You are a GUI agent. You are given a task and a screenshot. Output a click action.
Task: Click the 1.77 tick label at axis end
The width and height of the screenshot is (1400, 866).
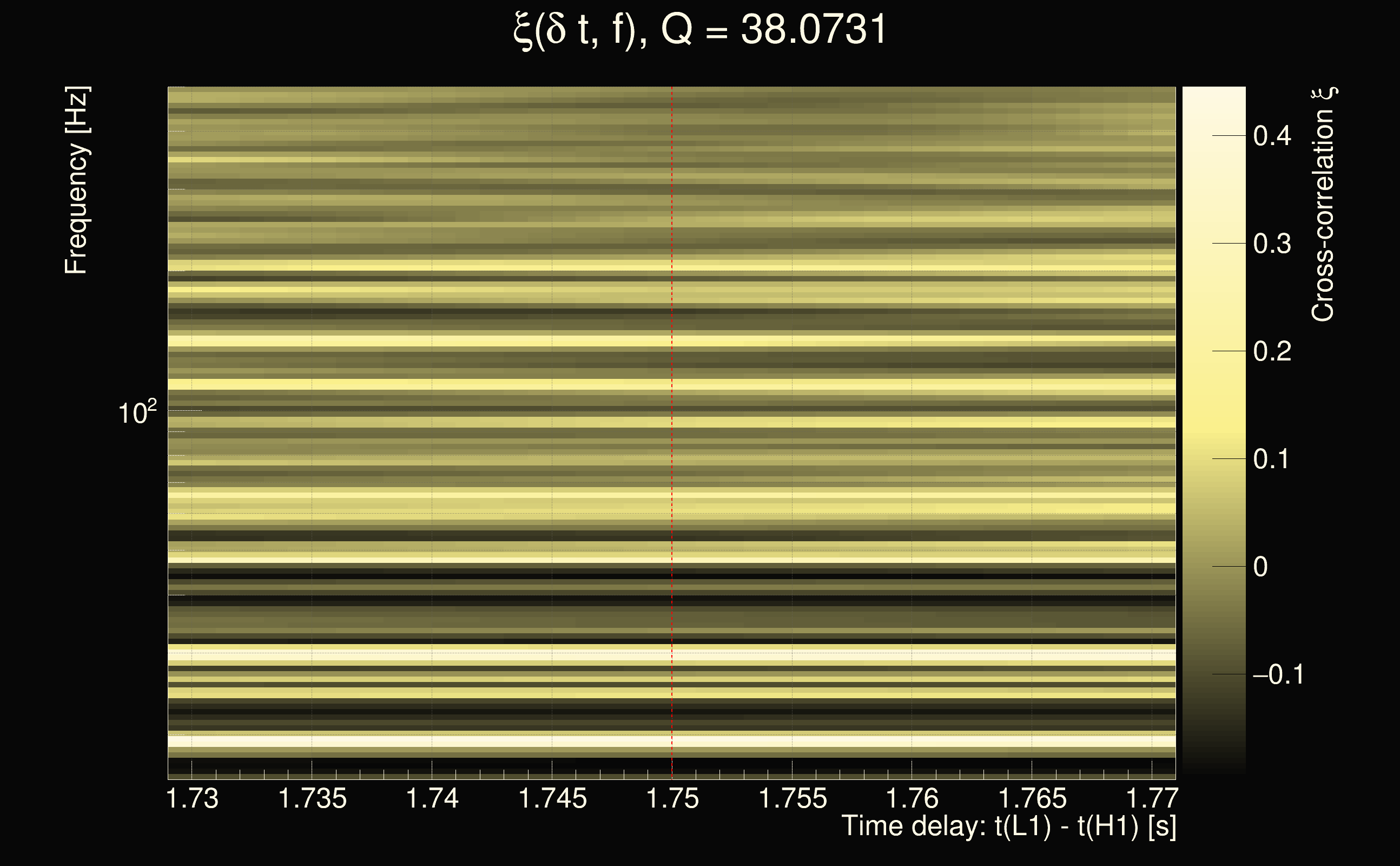[x=1152, y=798]
